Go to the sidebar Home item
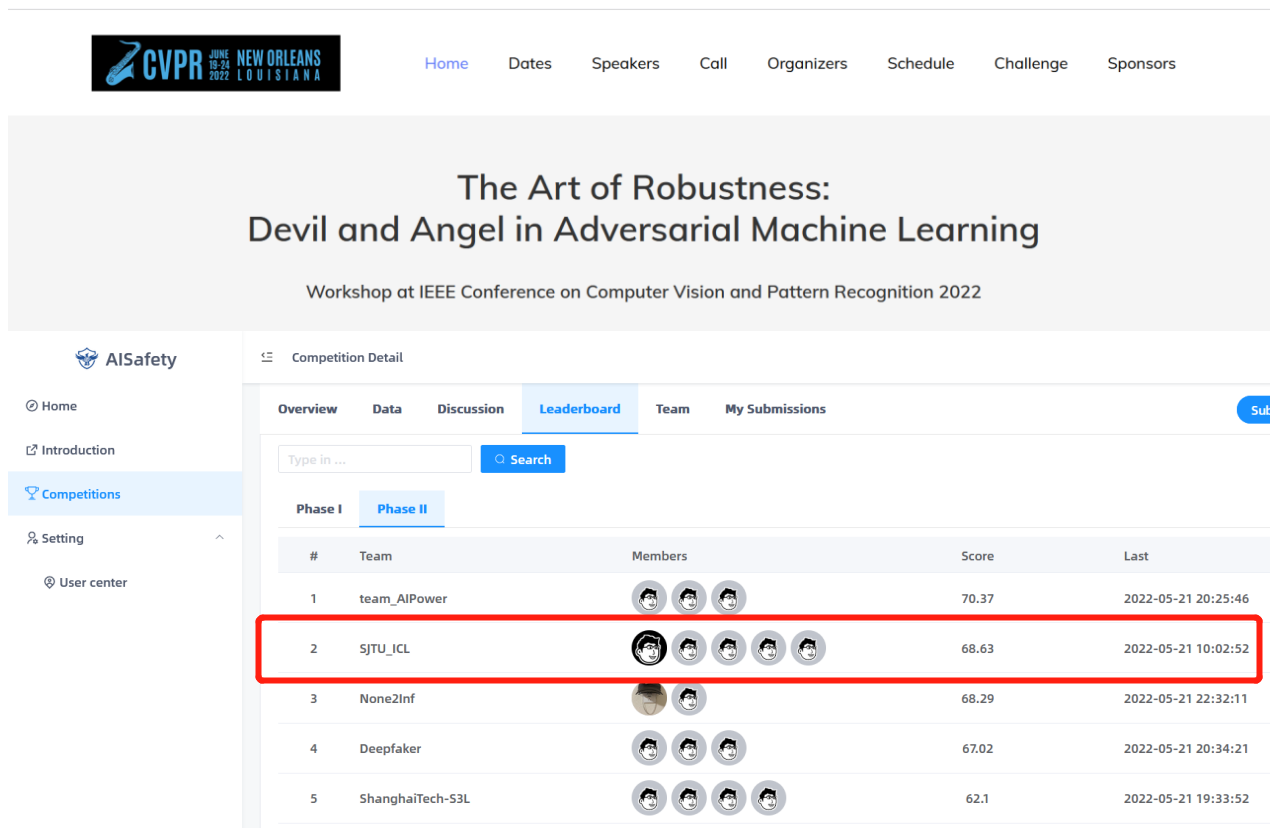This screenshot has width=1278, height=836. pyautogui.click(x=59, y=406)
